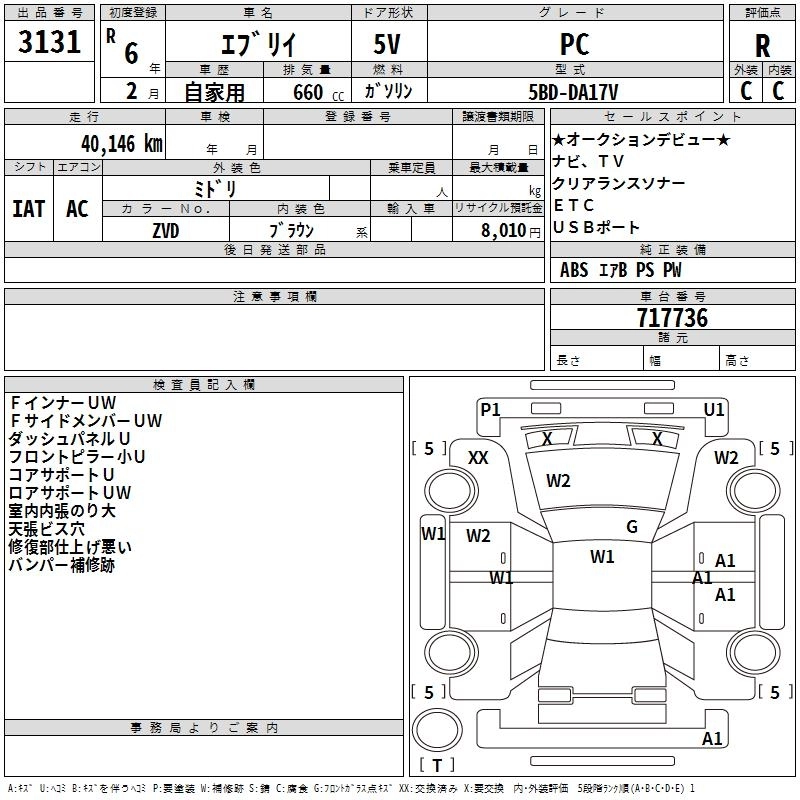Select the model code 5BD-DA17V

(573, 92)
